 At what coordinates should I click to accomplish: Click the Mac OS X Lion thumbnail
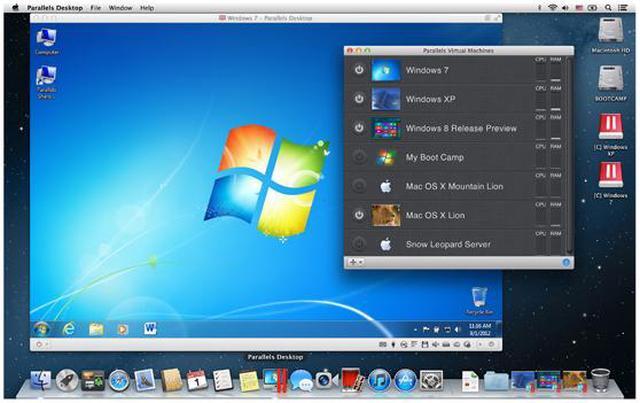pos(386,215)
